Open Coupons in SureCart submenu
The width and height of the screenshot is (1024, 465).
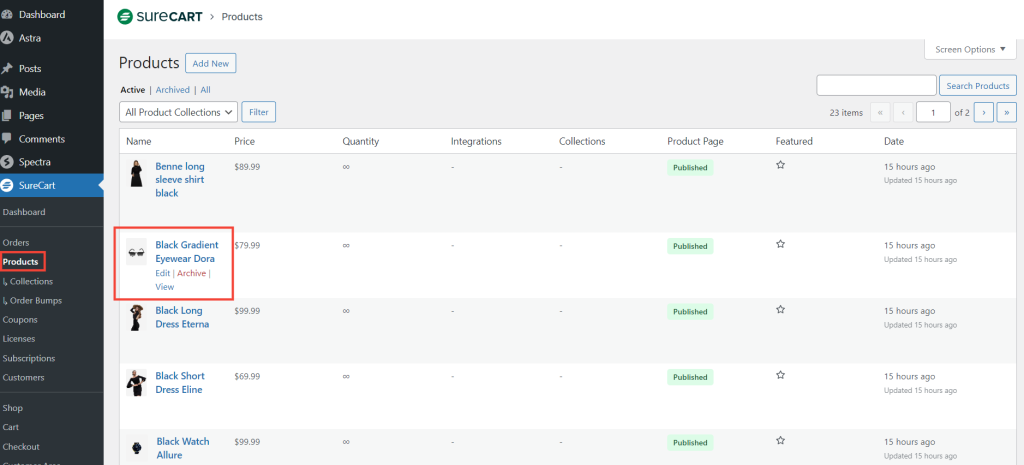click(20, 320)
